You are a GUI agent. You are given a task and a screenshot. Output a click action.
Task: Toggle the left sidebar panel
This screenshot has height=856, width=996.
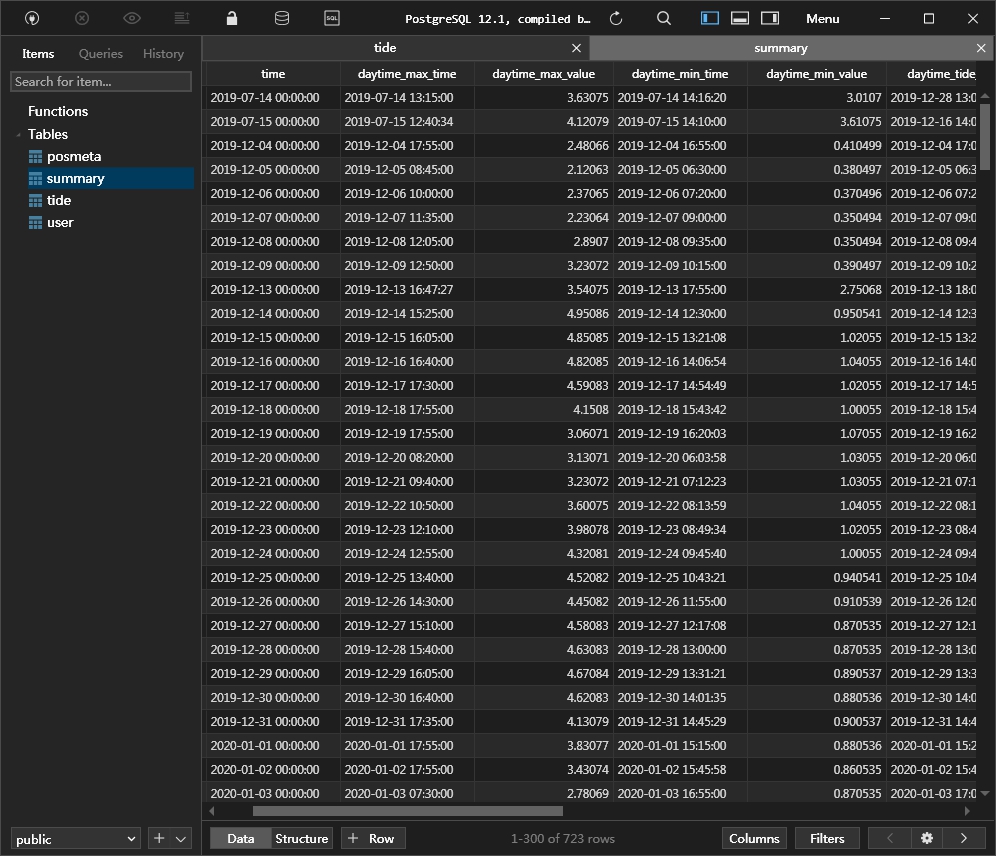[x=710, y=18]
